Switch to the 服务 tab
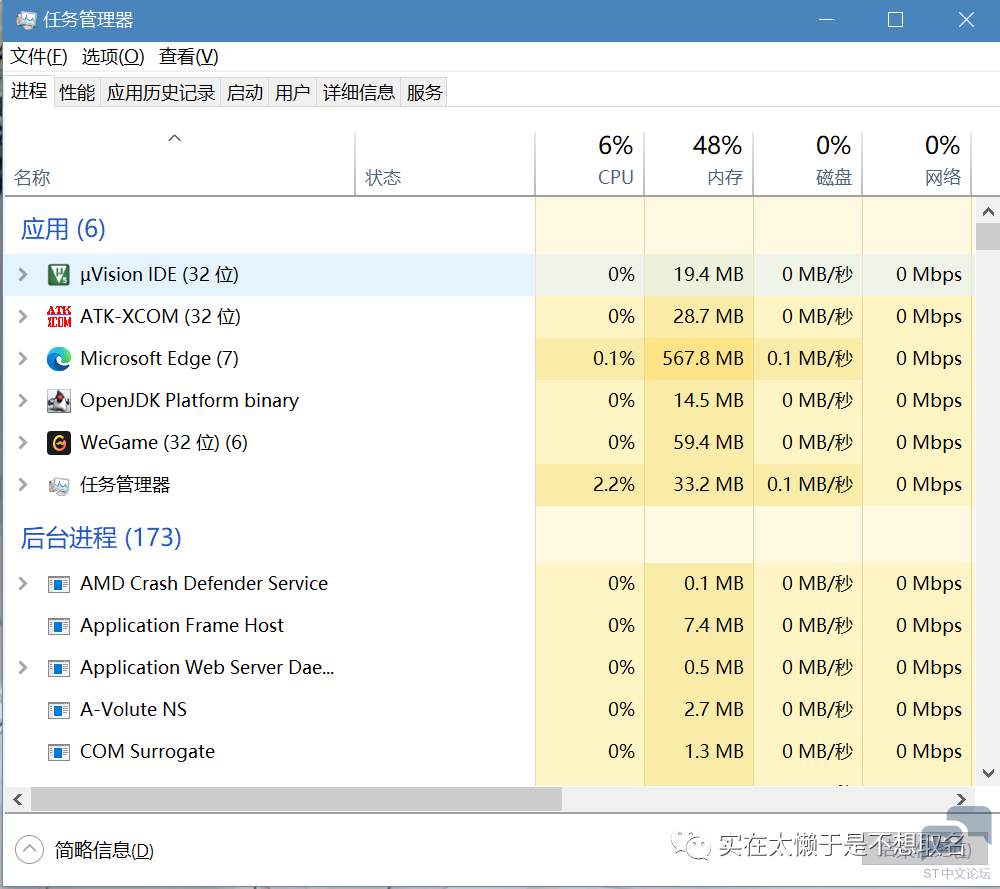The image size is (1000, 889). tap(424, 92)
